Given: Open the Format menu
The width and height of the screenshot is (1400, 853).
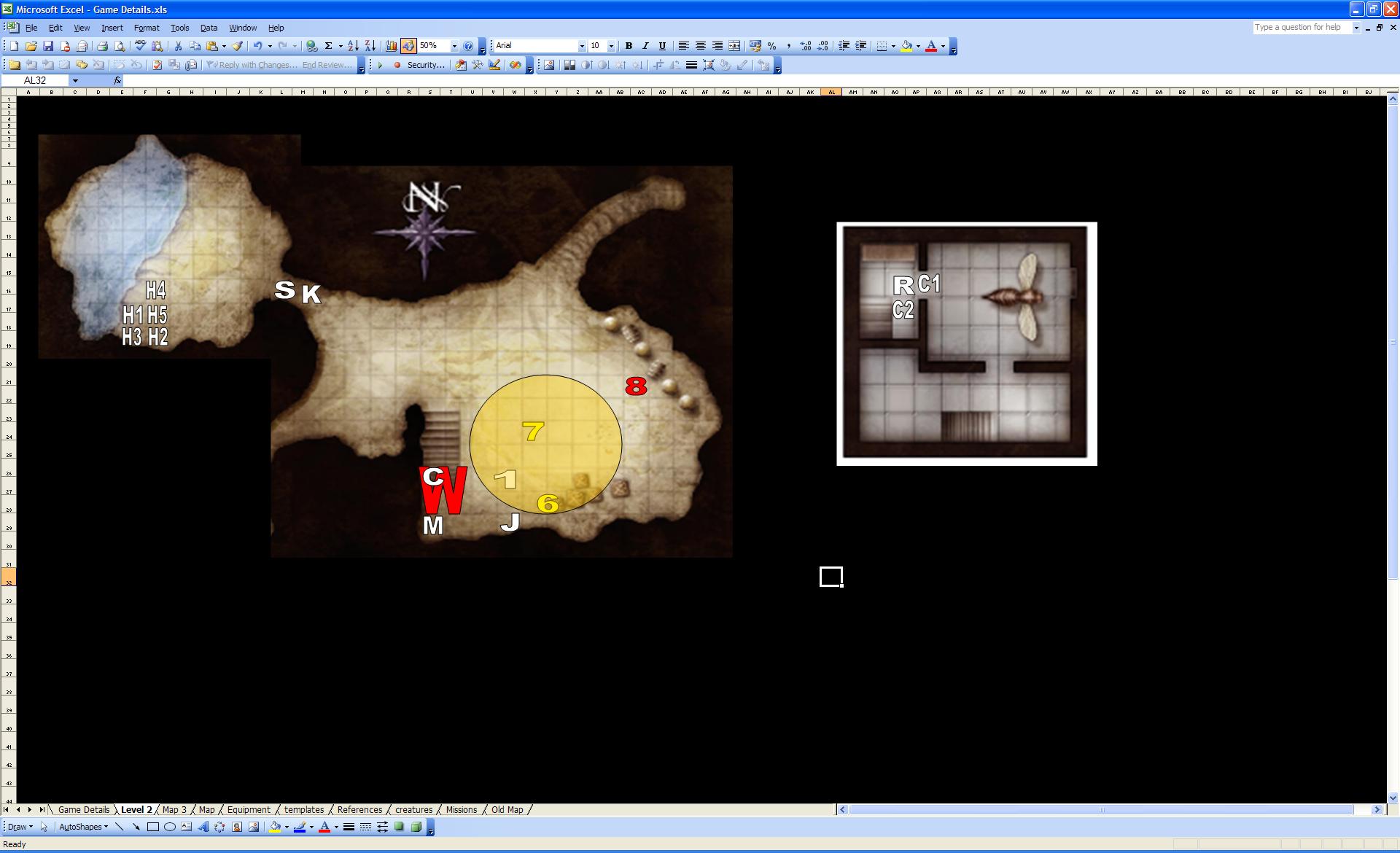Looking at the screenshot, I should point(147,28).
